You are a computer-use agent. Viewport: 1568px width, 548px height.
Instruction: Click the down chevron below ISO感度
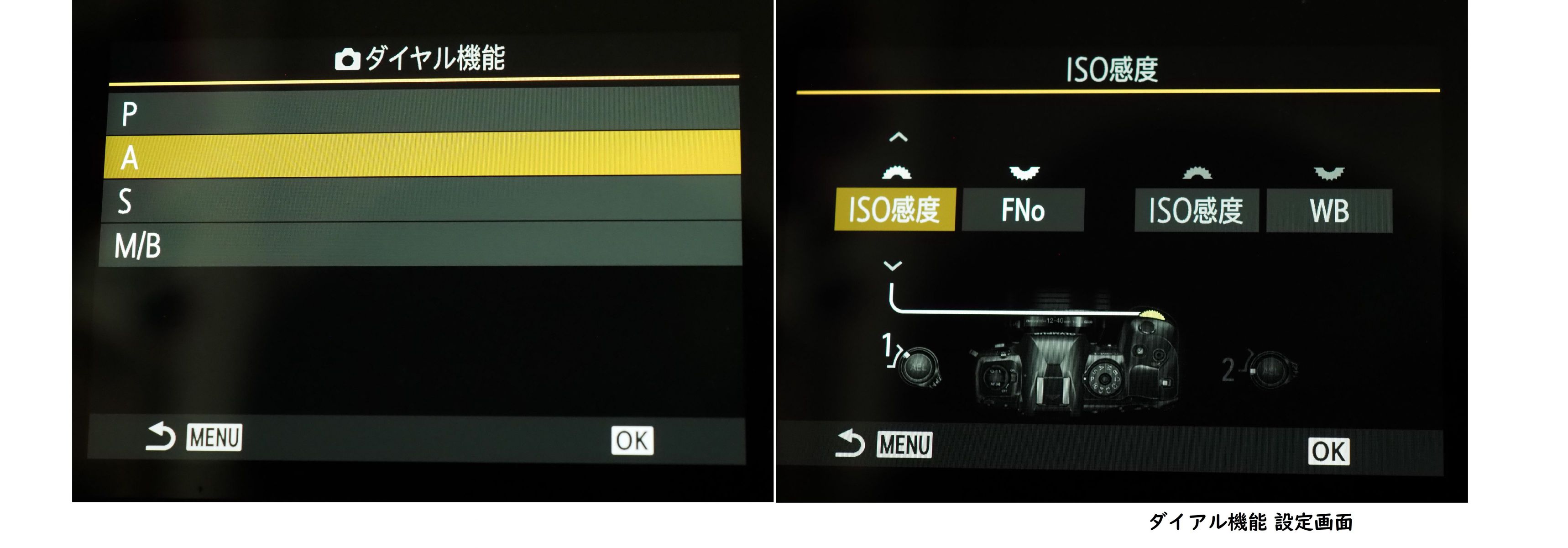click(893, 265)
